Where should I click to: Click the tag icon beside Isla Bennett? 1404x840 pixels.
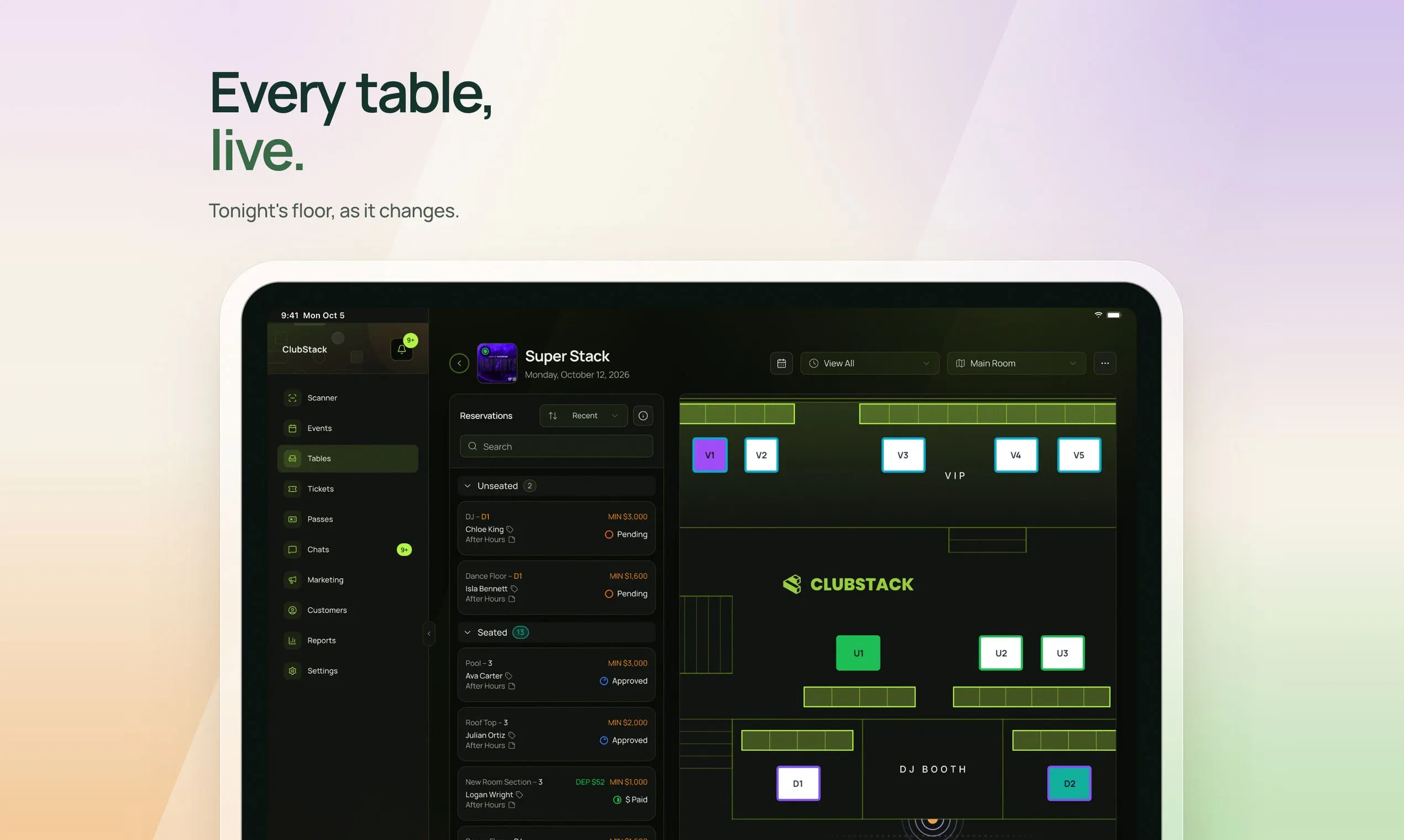click(x=514, y=589)
